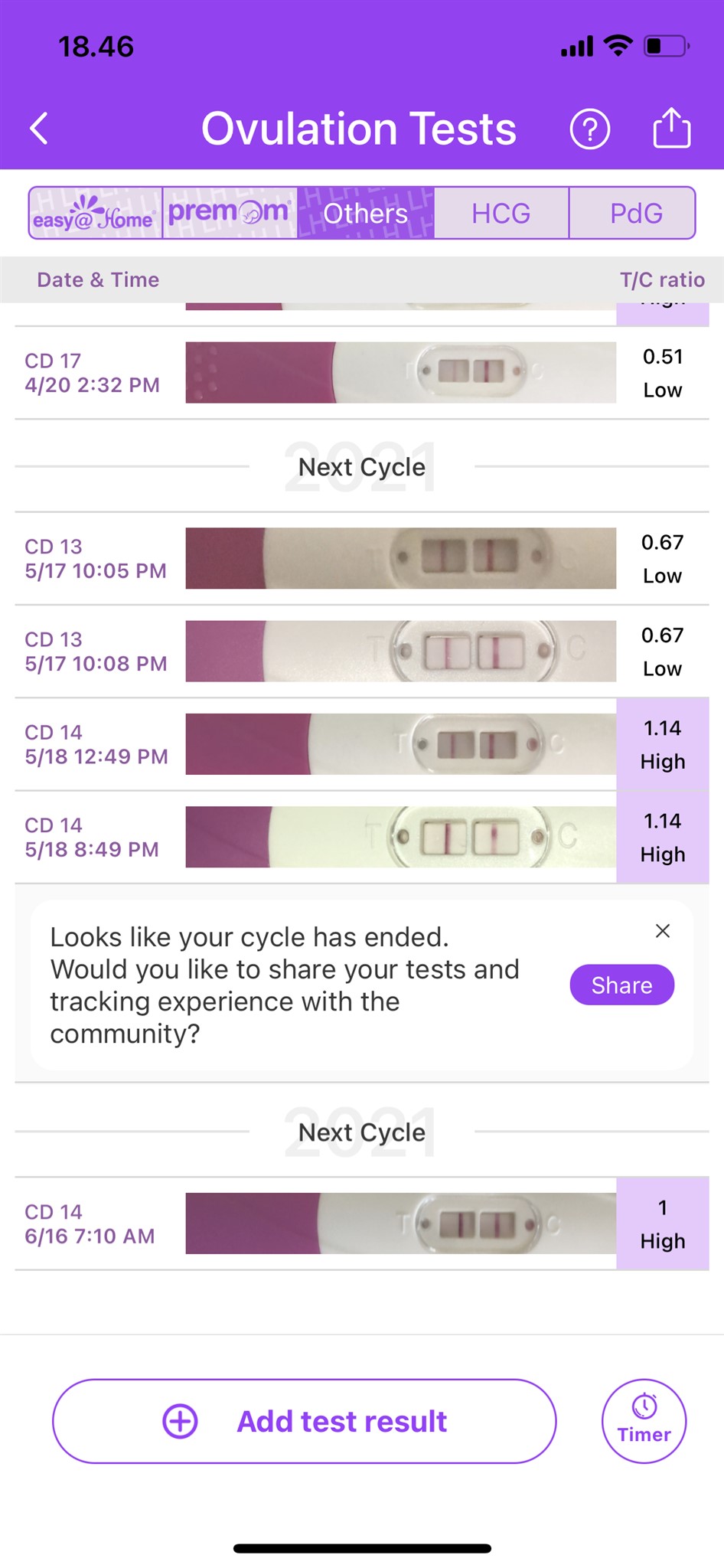Dismiss the cycle ended message
The height and width of the screenshot is (1568, 724).
(x=663, y=931)
